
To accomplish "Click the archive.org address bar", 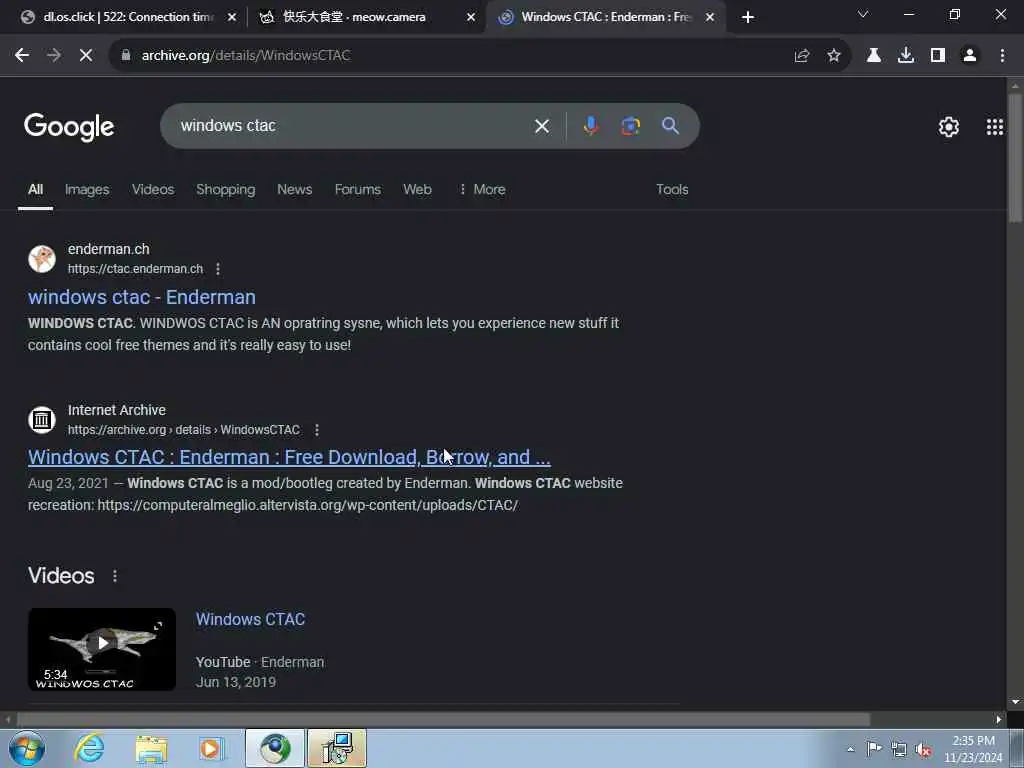I will 451,56.
